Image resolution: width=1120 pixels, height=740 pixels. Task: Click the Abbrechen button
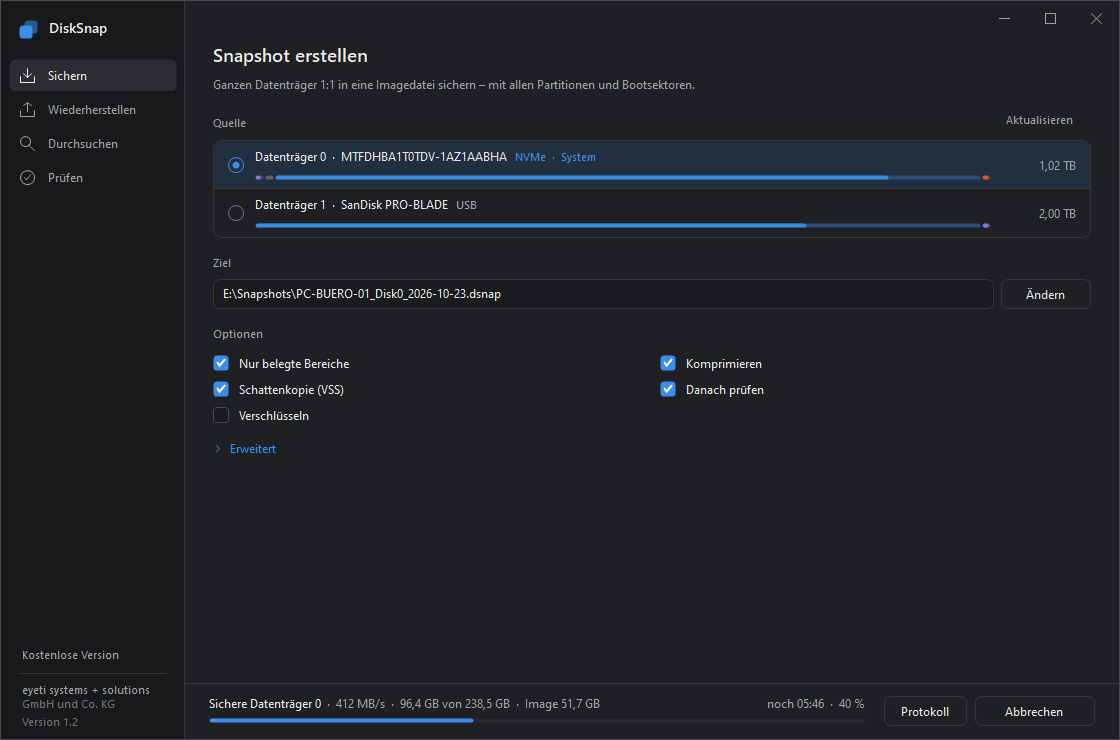point(1034,711)
